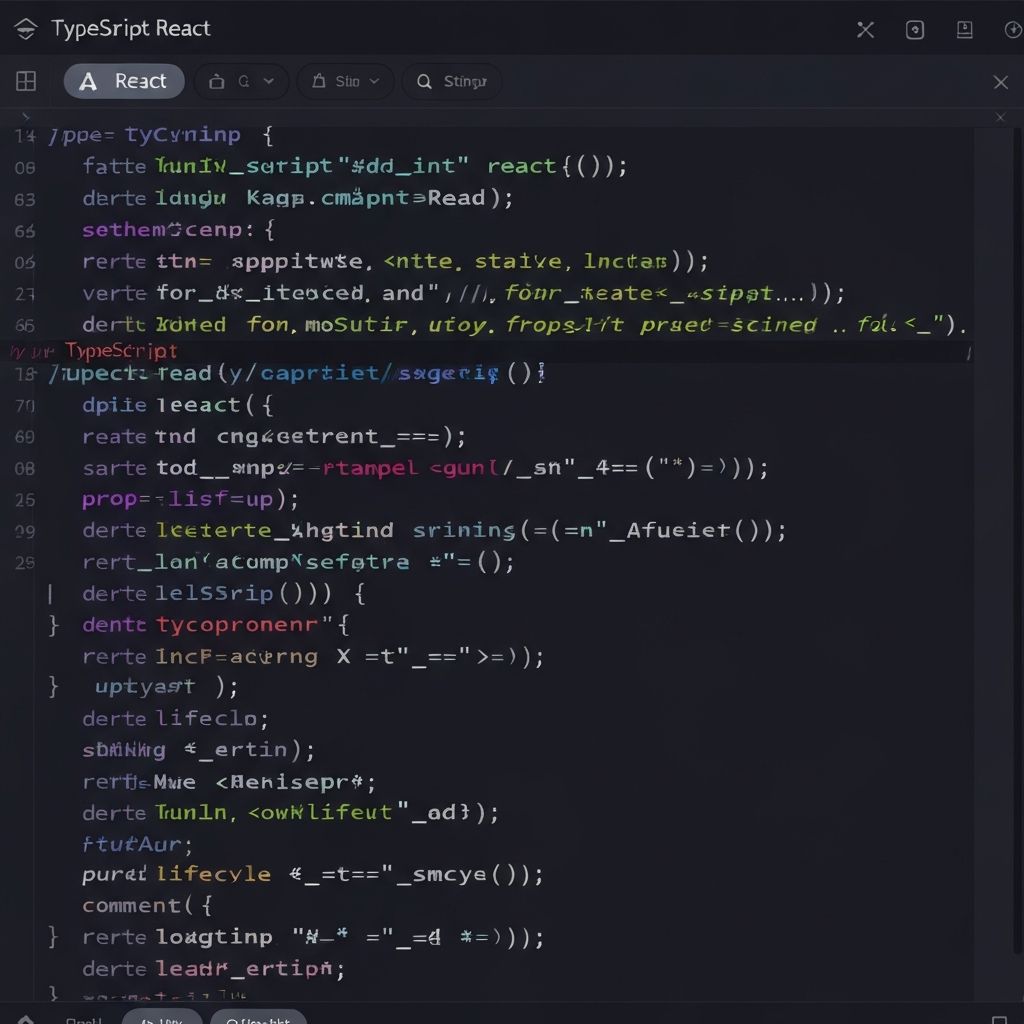Viewport: 1024px width, 1024px height.
Task: Place cursor on the 'comment( {' code line
Action: 146,906
